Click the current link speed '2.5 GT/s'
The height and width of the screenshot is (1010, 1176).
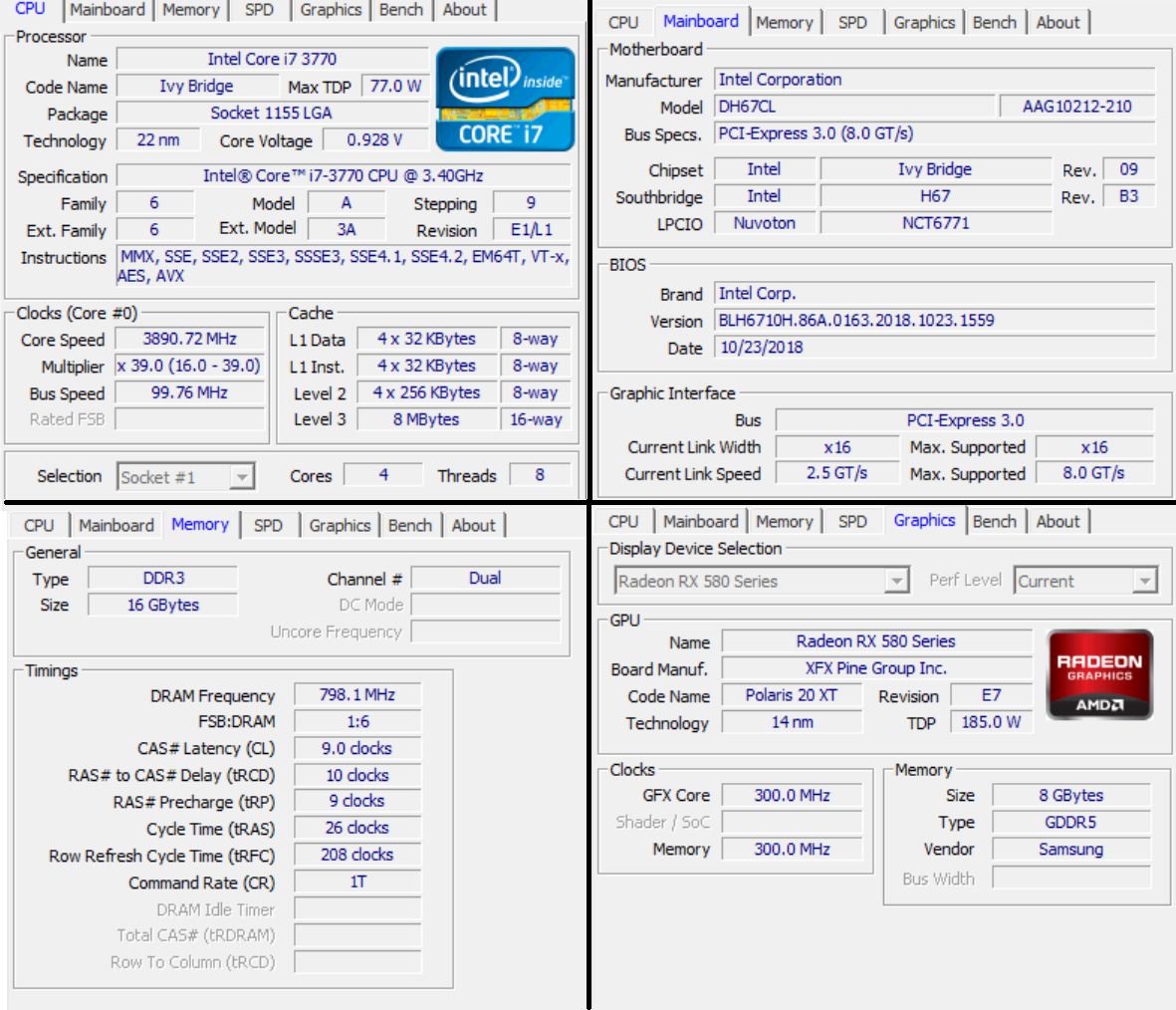click(837, 473)
